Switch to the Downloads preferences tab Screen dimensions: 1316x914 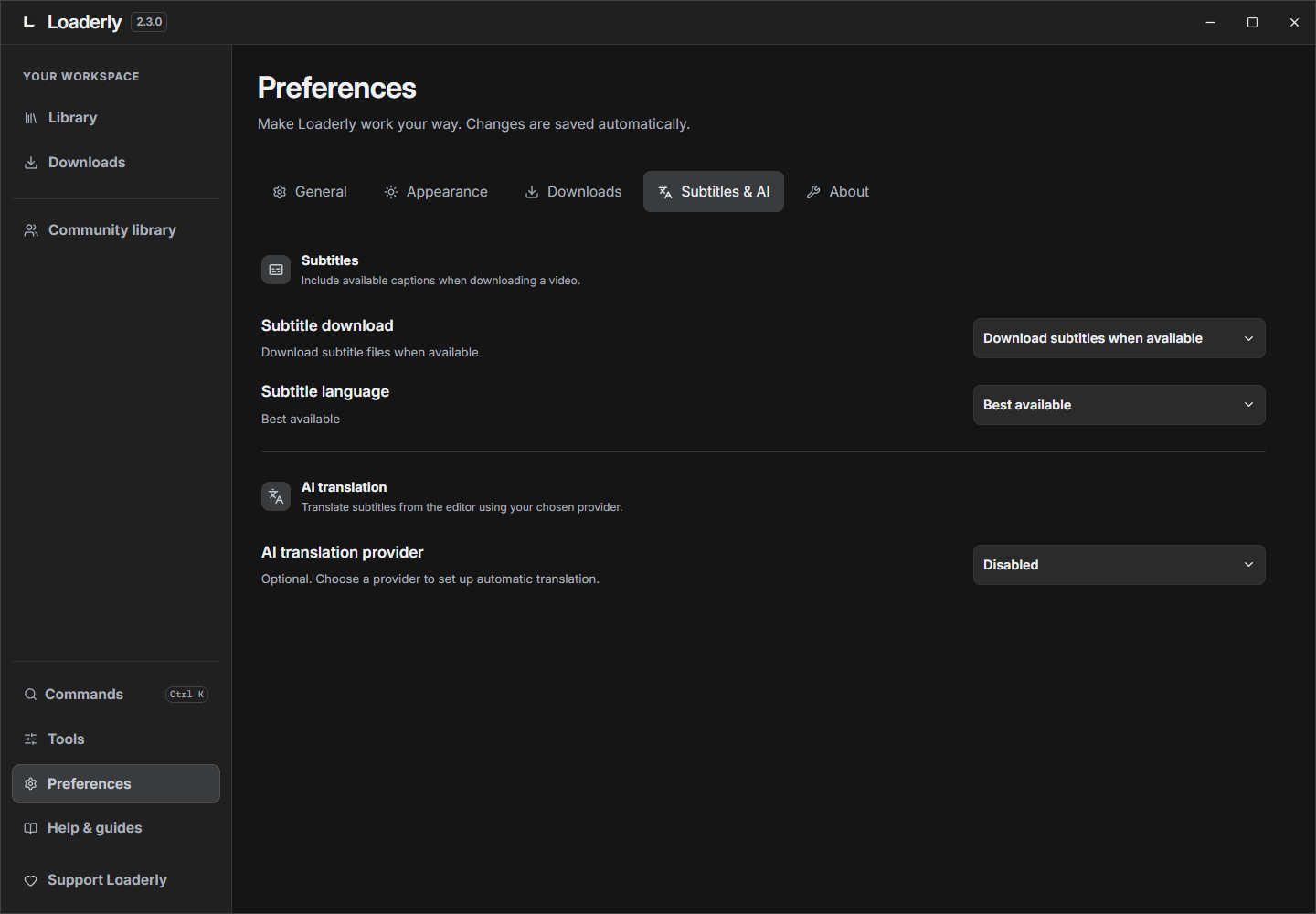point(573,192)
